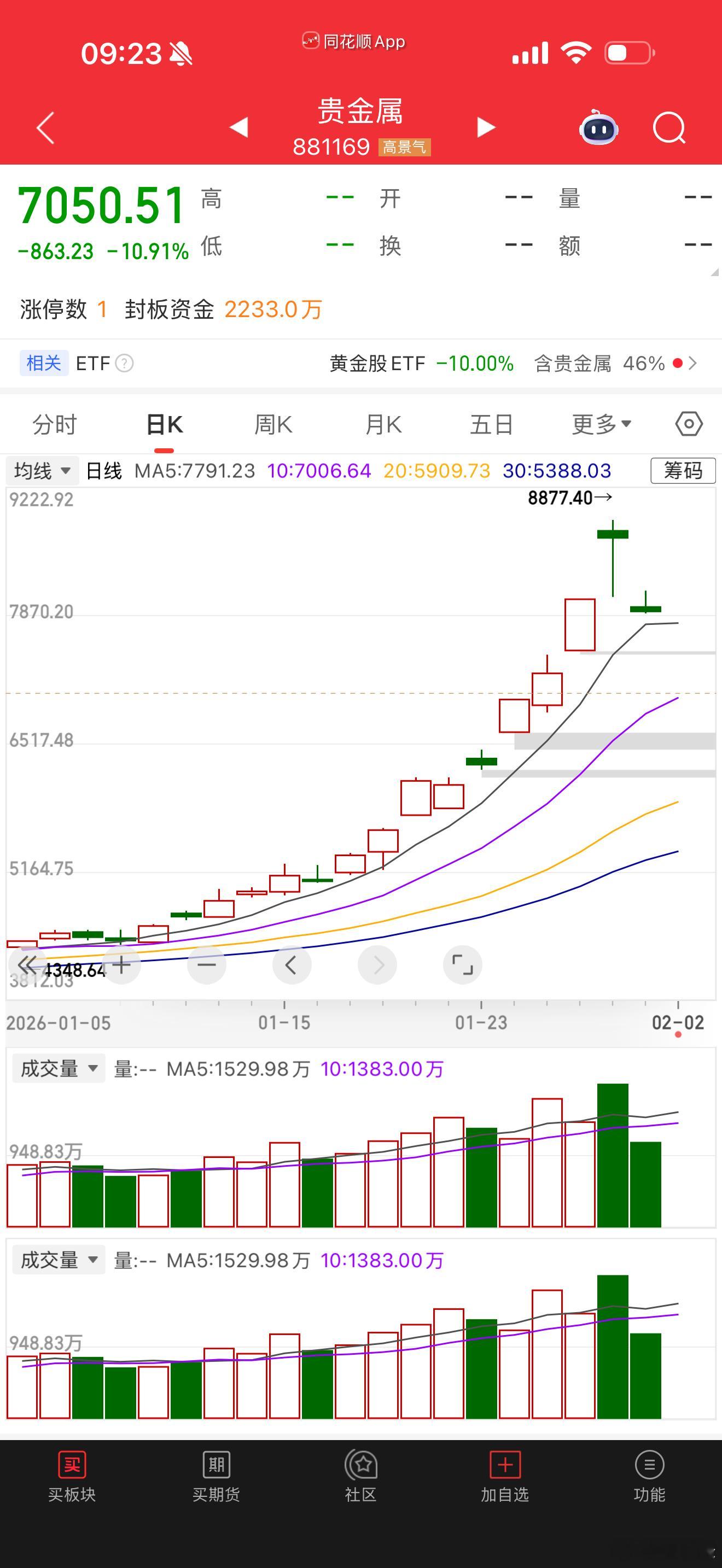
Task: Tap the MA20 value 5909.73
Action: pyautogui.click(x=436, y=471)
